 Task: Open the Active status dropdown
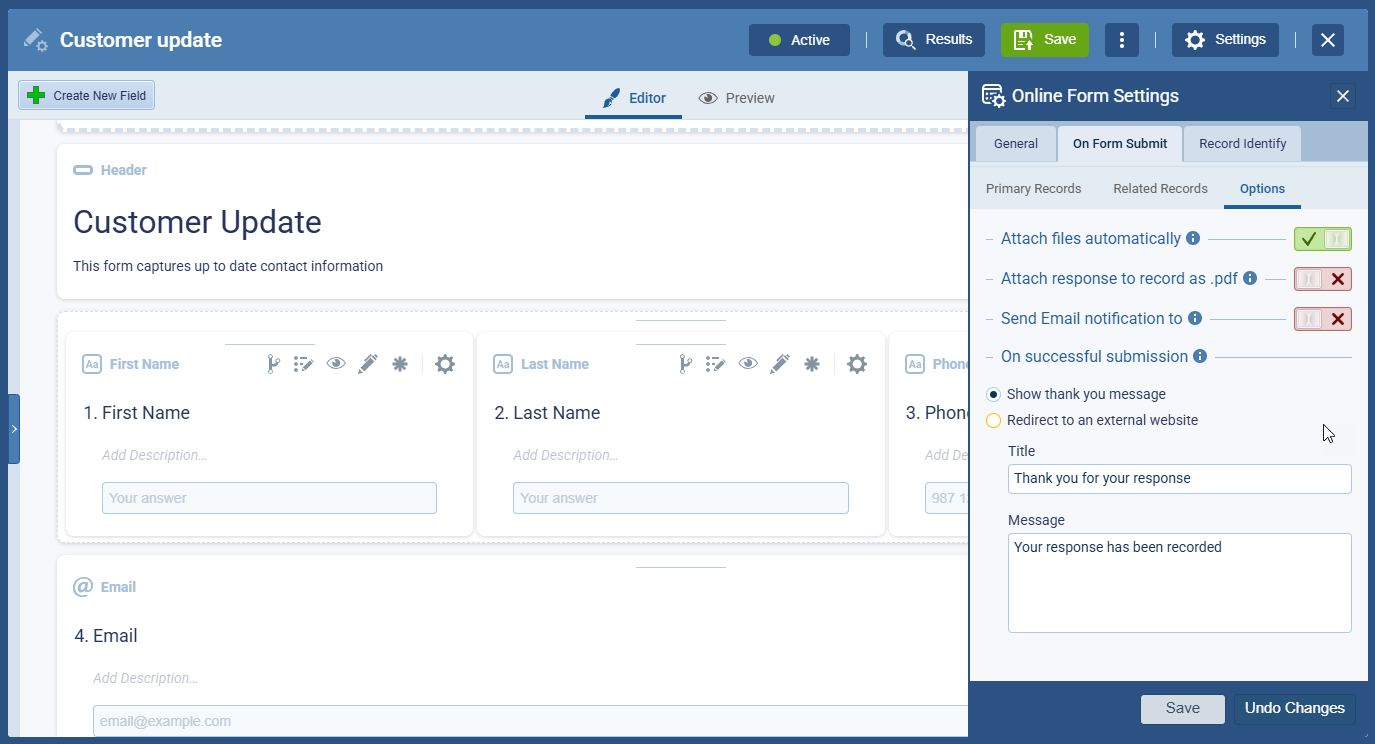click(799, 40)
